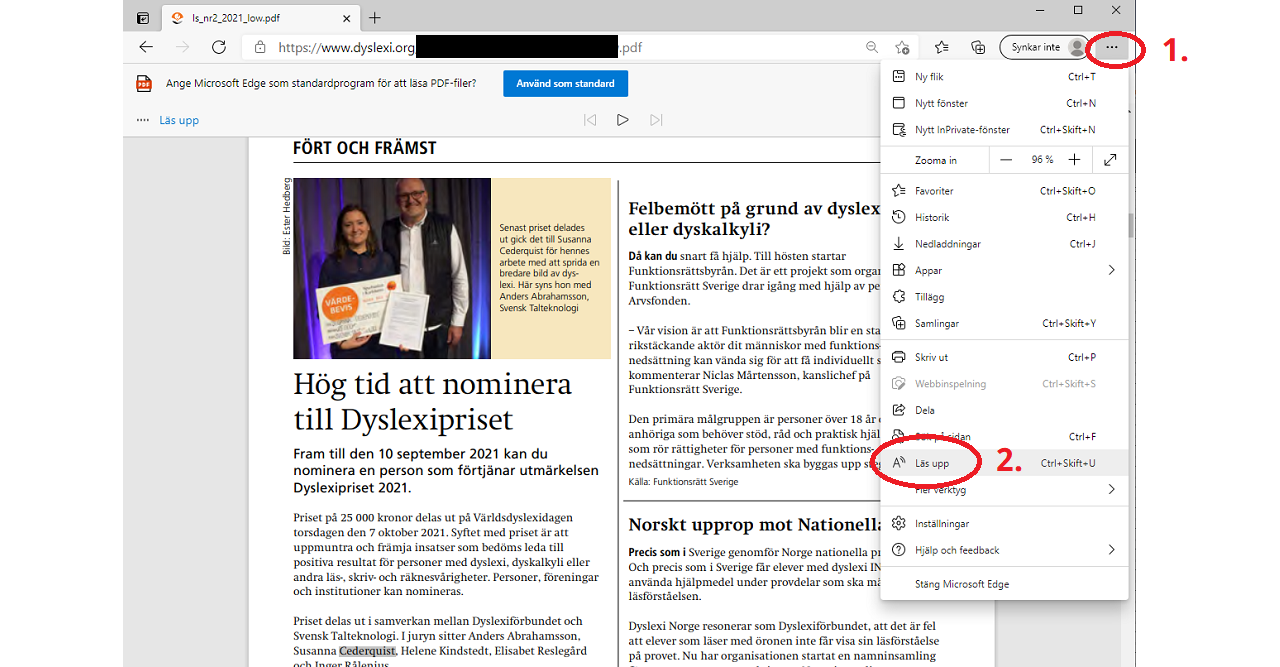Select Läs upp in the menu
Image resolution: width=1280 pixels, height=667 pixels.
(932, 463)
